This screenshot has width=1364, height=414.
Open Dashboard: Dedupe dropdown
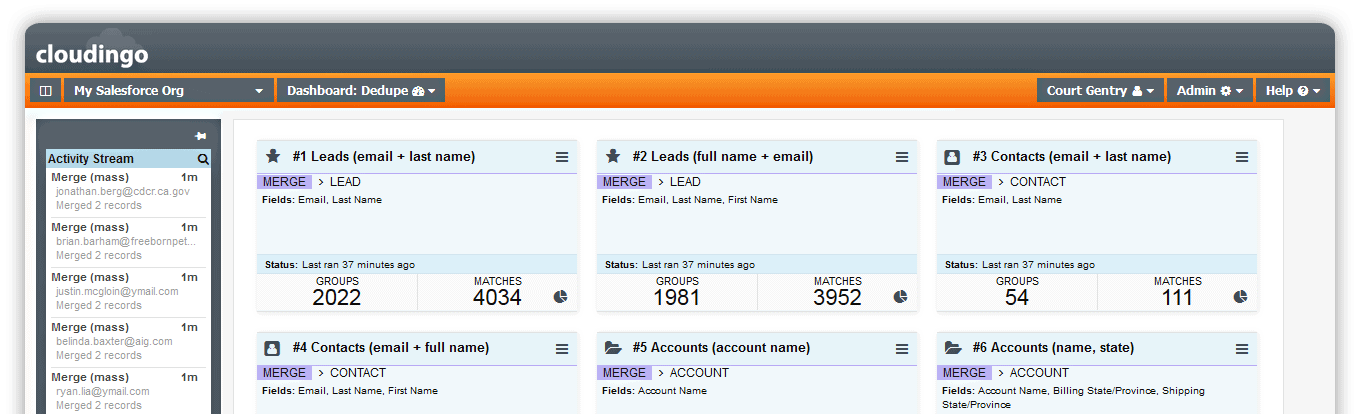point(361,90)
